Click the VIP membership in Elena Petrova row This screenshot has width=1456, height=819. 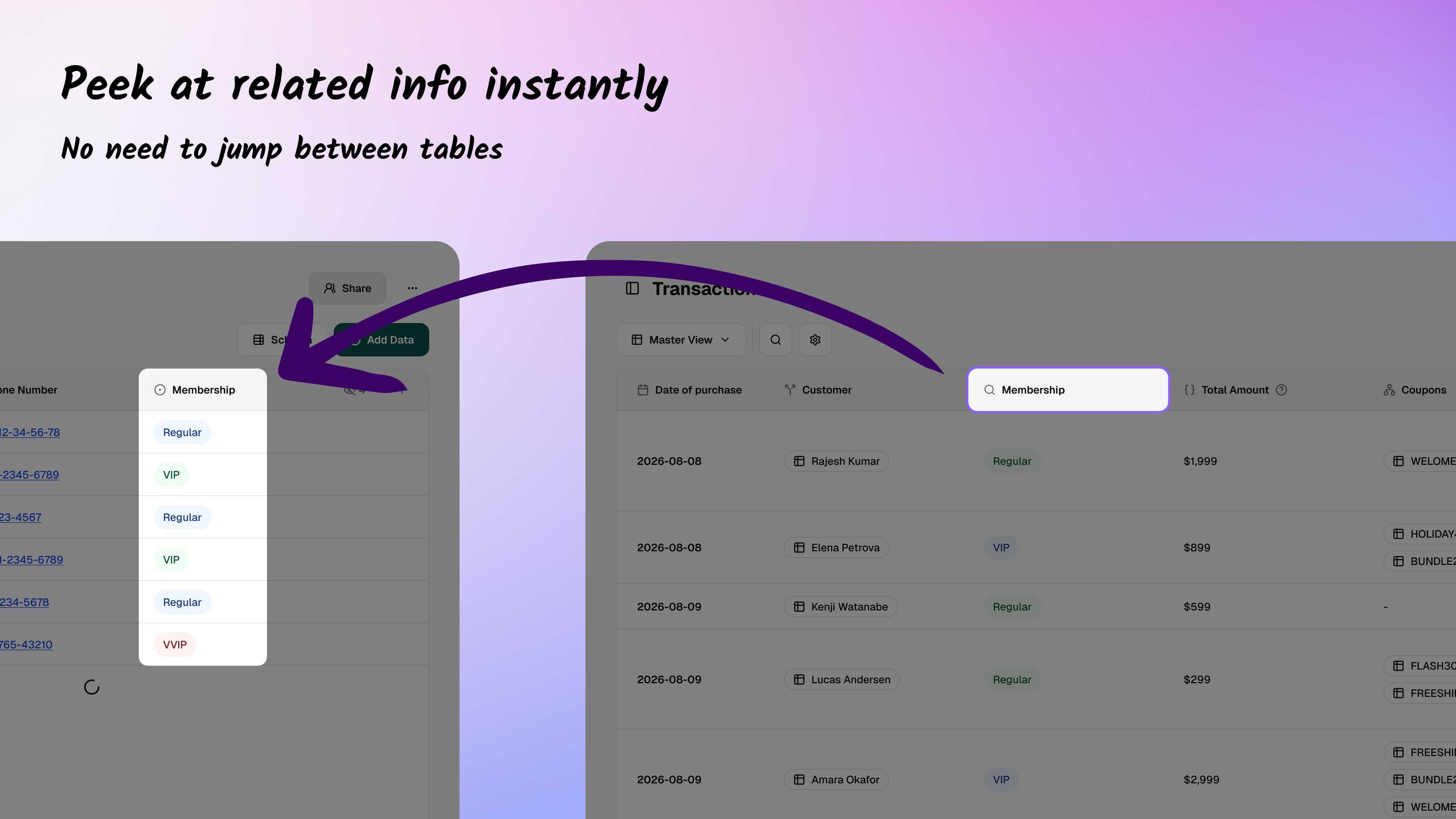point(1001,548)
